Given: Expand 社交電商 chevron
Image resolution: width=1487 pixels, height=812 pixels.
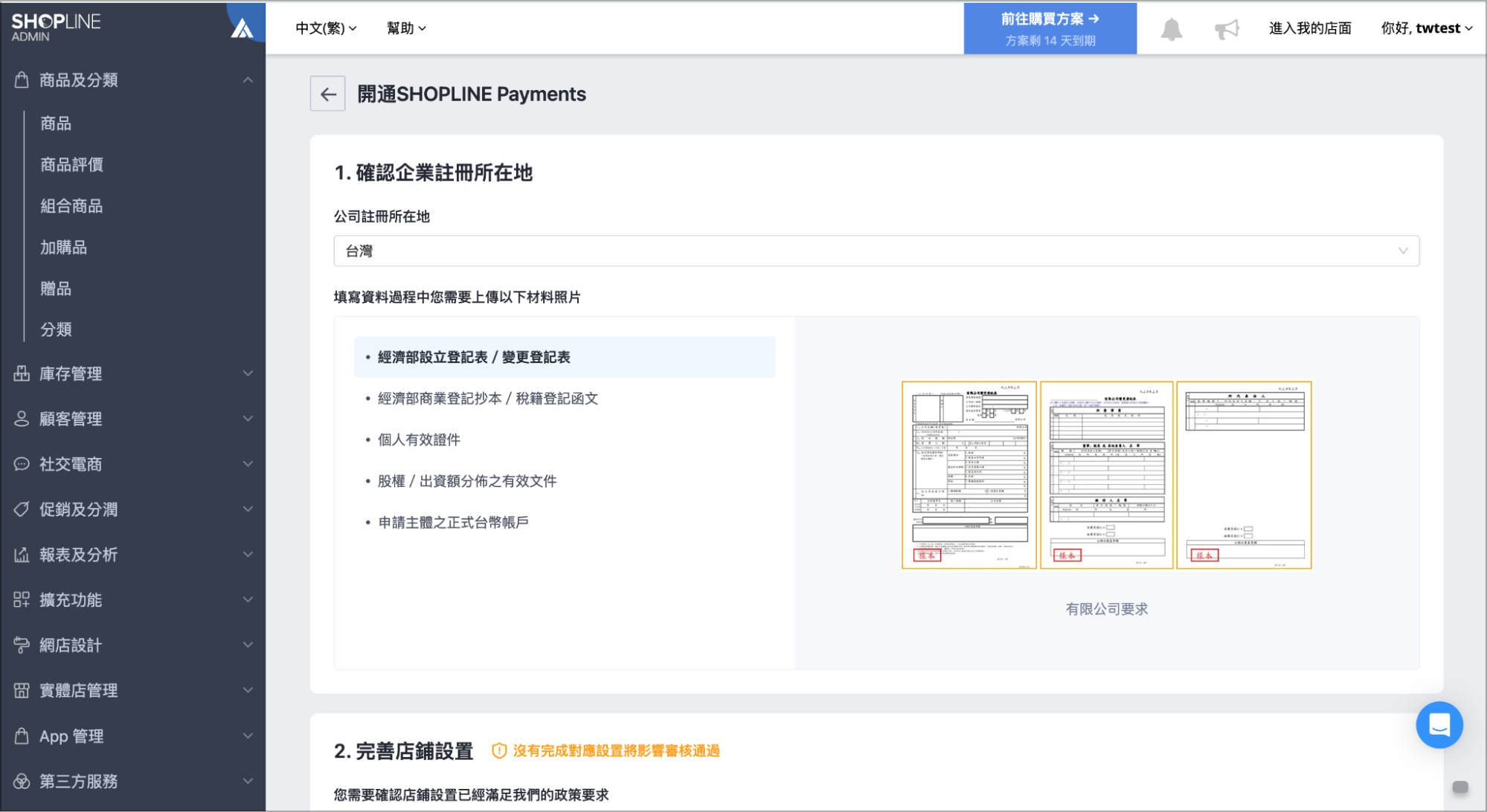Looking at the screenshot, I should click(x=248, y=464).
